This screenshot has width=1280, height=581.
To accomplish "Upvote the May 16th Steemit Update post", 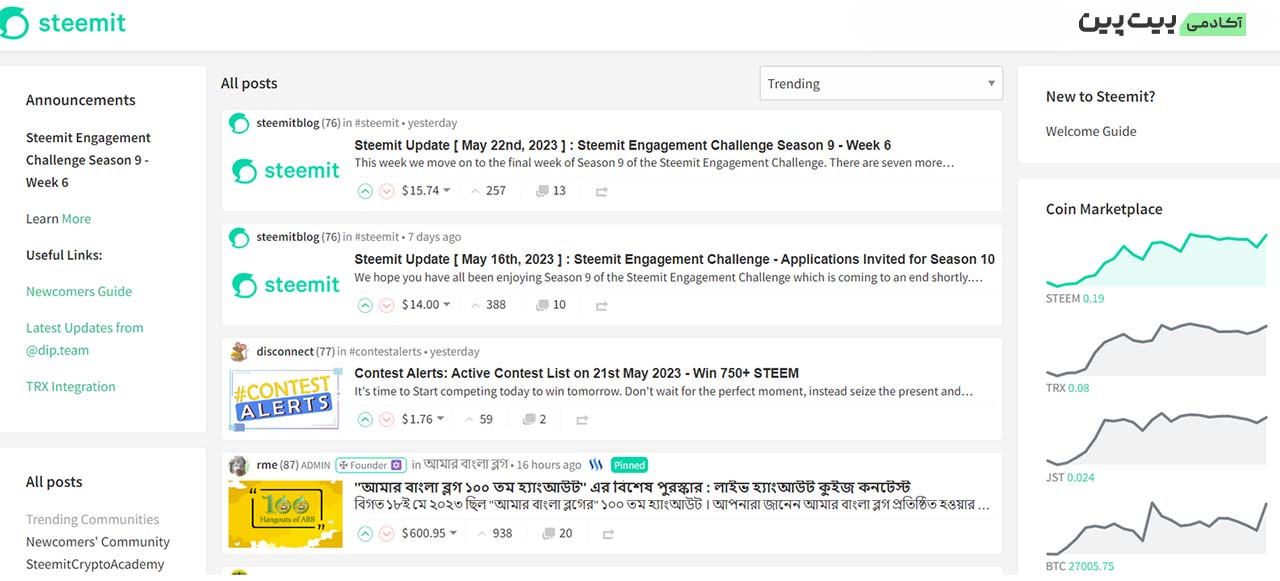I will (365, 305).
